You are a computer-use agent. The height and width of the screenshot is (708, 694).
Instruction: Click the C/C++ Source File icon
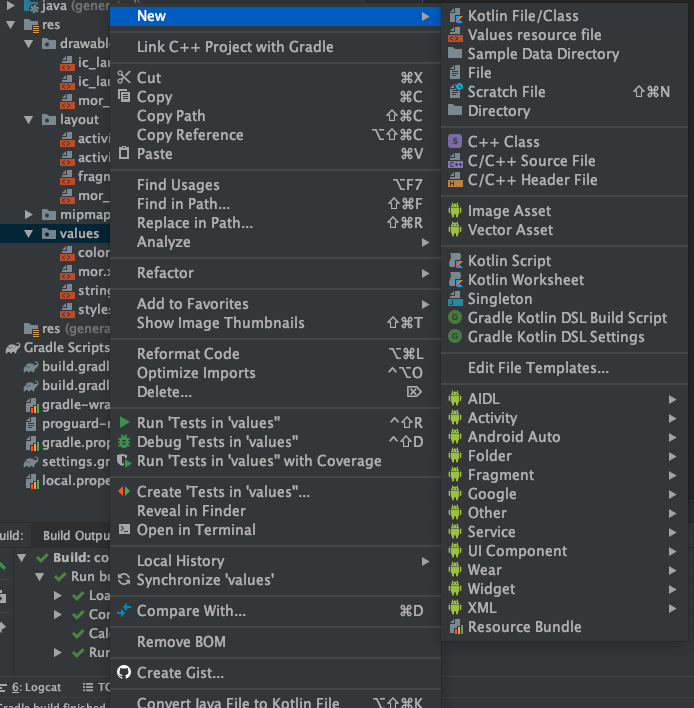point(455,161)
